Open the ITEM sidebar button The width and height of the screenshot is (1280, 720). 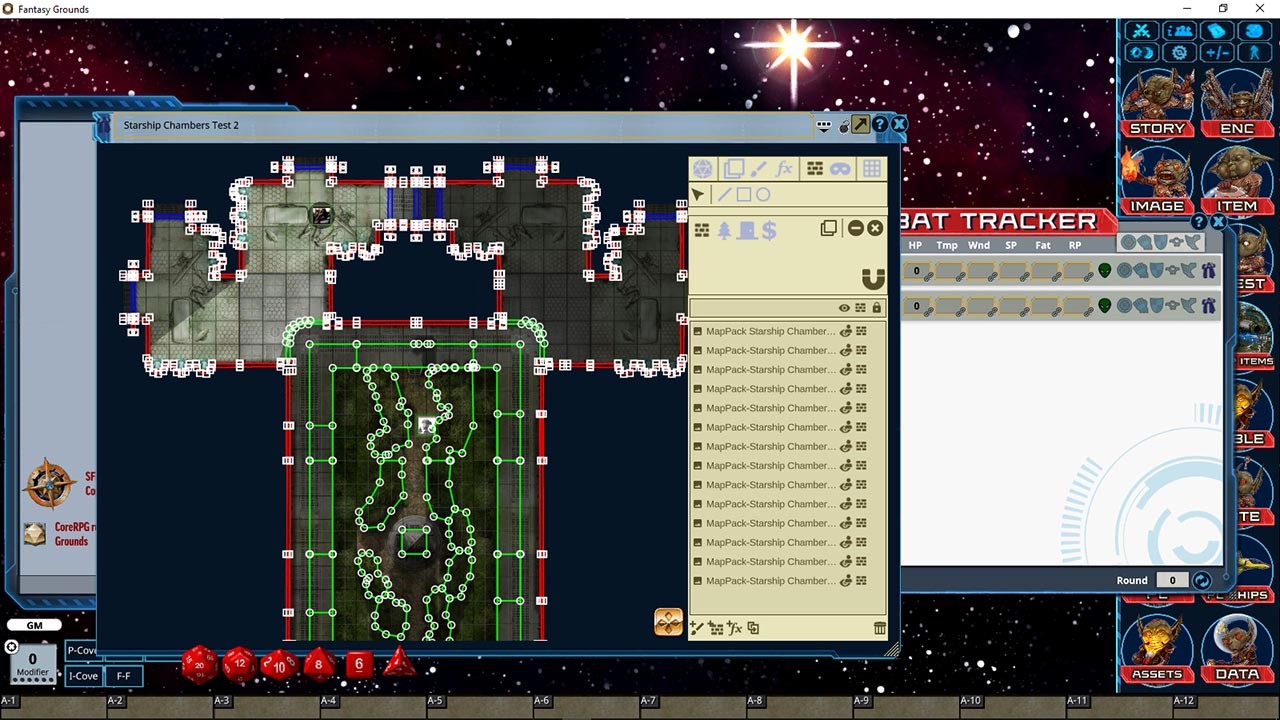1237,180
